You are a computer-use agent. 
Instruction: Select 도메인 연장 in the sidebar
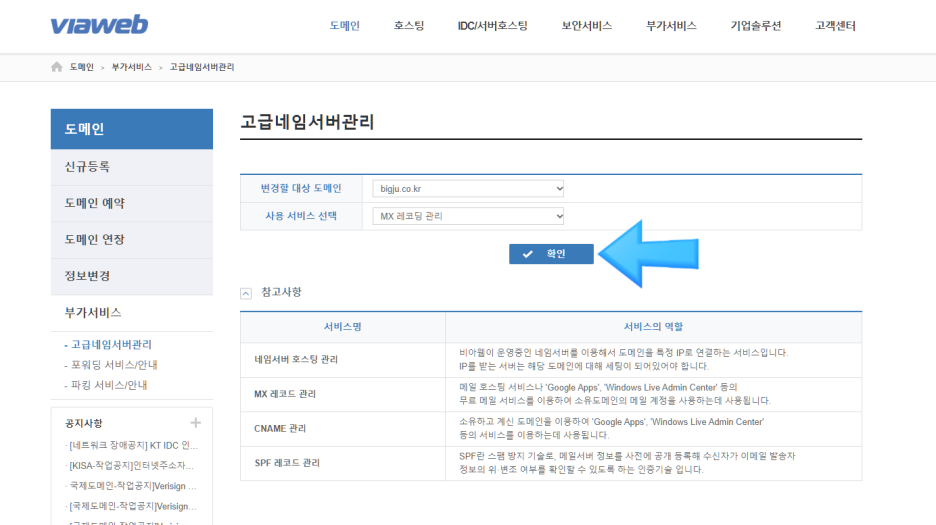click(132, 240)
